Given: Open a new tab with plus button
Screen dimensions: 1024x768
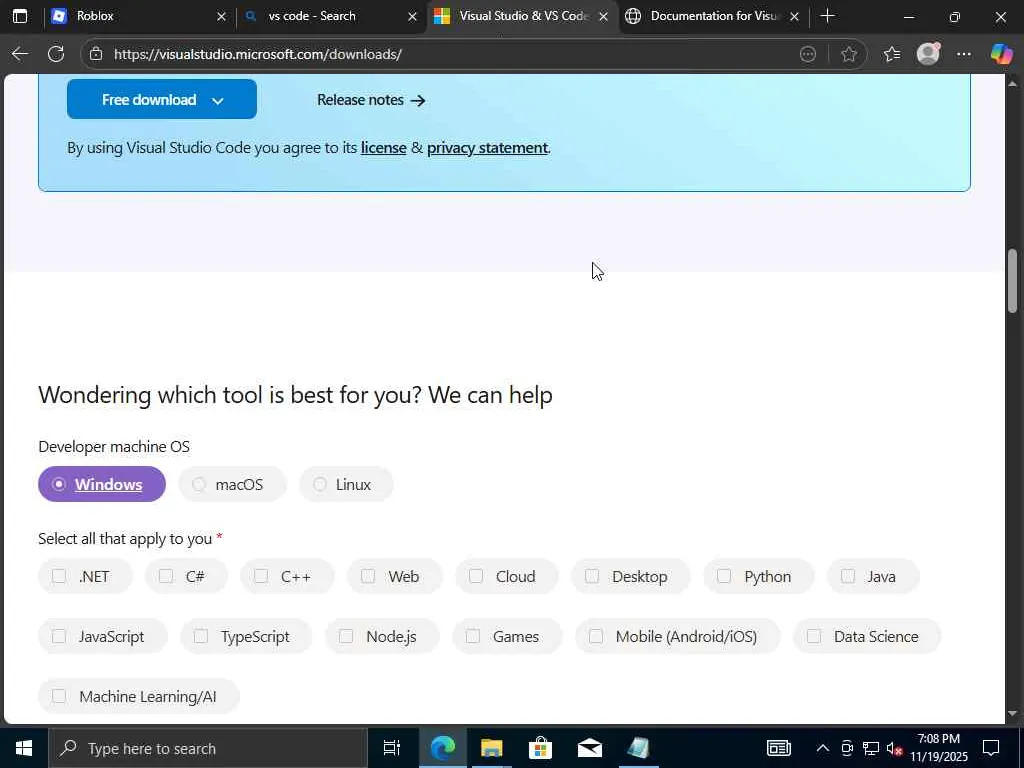Looking at the screenshot, I should [827, 16].
